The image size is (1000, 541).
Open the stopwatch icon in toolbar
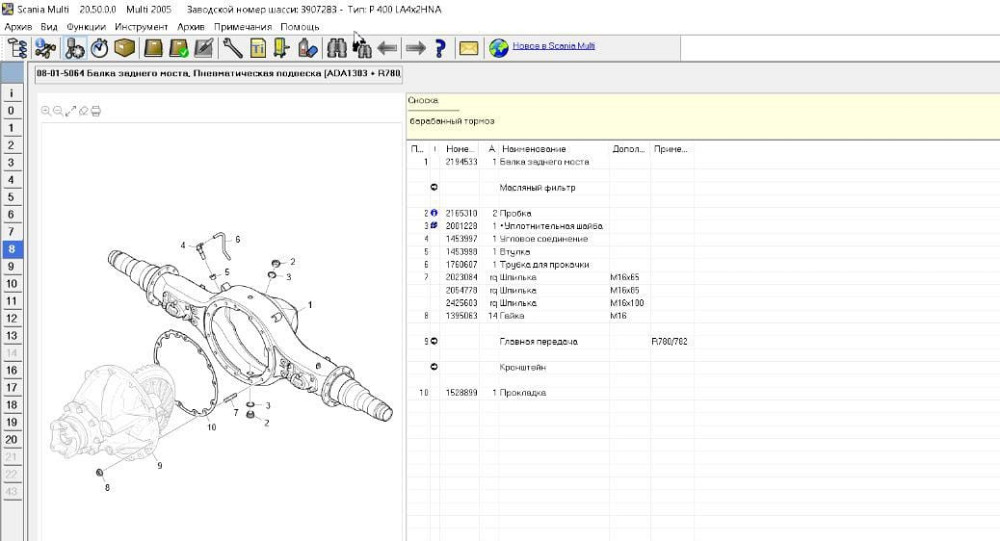pos(99,47)
